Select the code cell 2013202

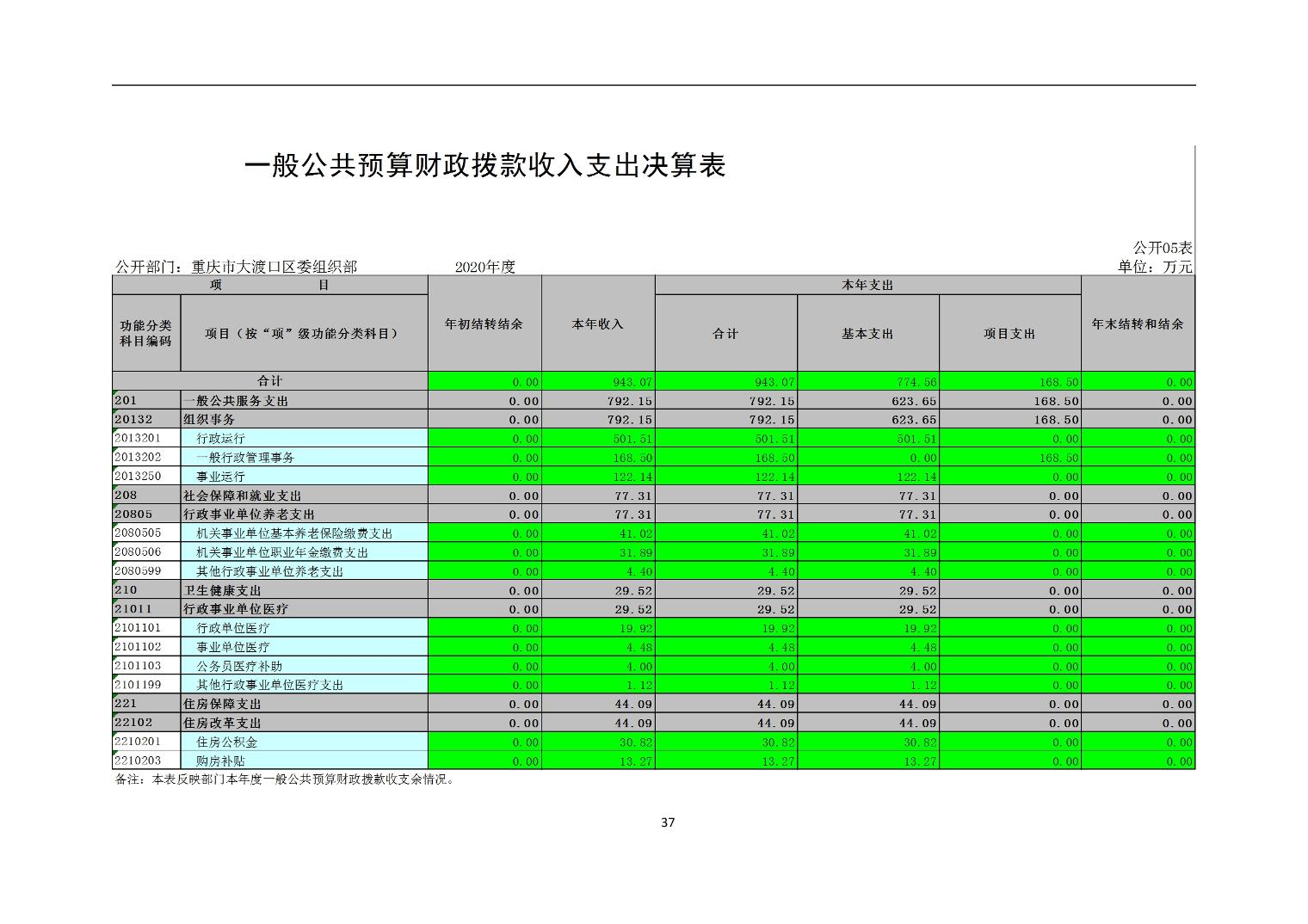click(138, 457)
